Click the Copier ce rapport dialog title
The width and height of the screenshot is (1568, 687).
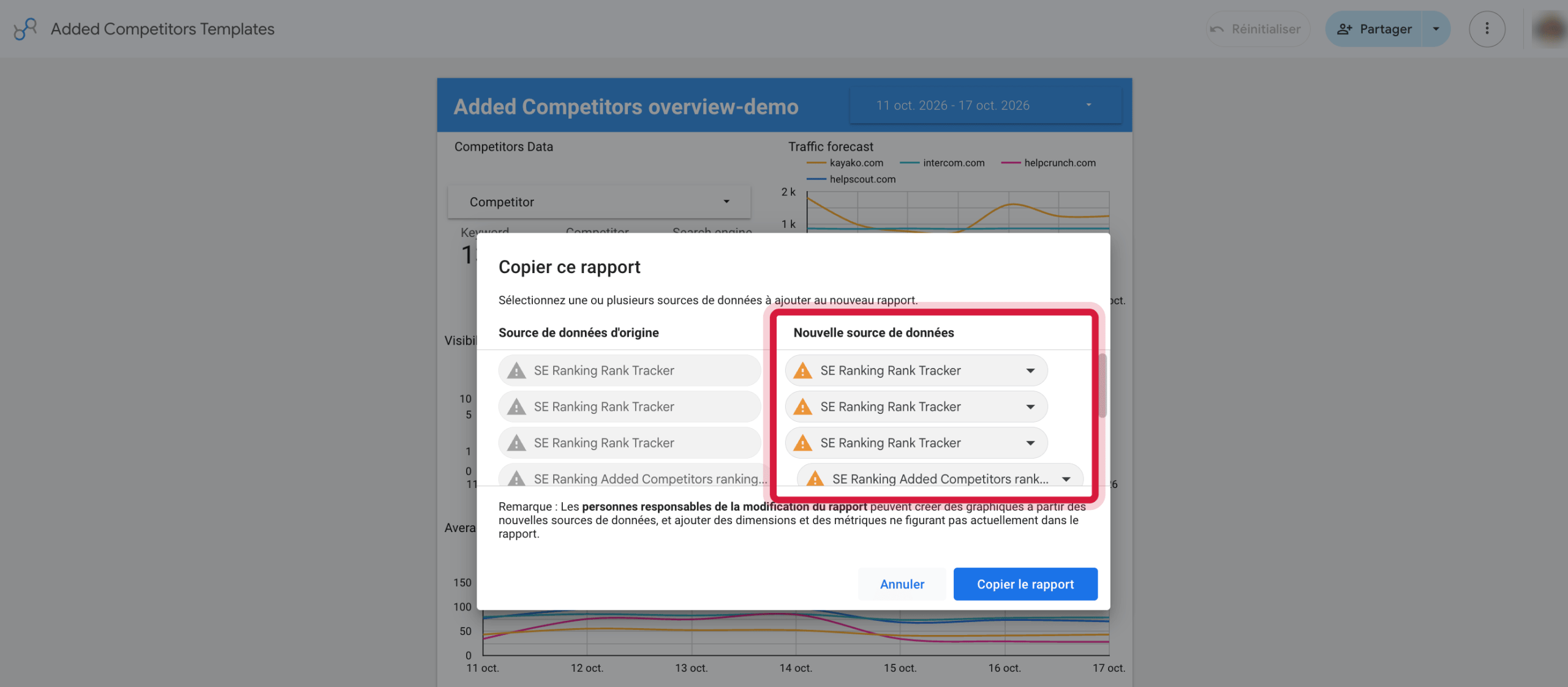(569, 267)
